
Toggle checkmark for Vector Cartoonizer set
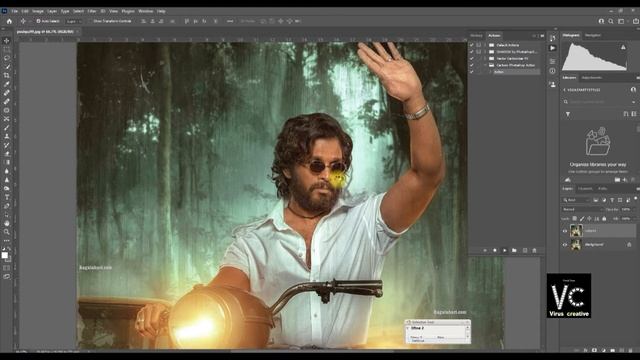tap(472, 58)
